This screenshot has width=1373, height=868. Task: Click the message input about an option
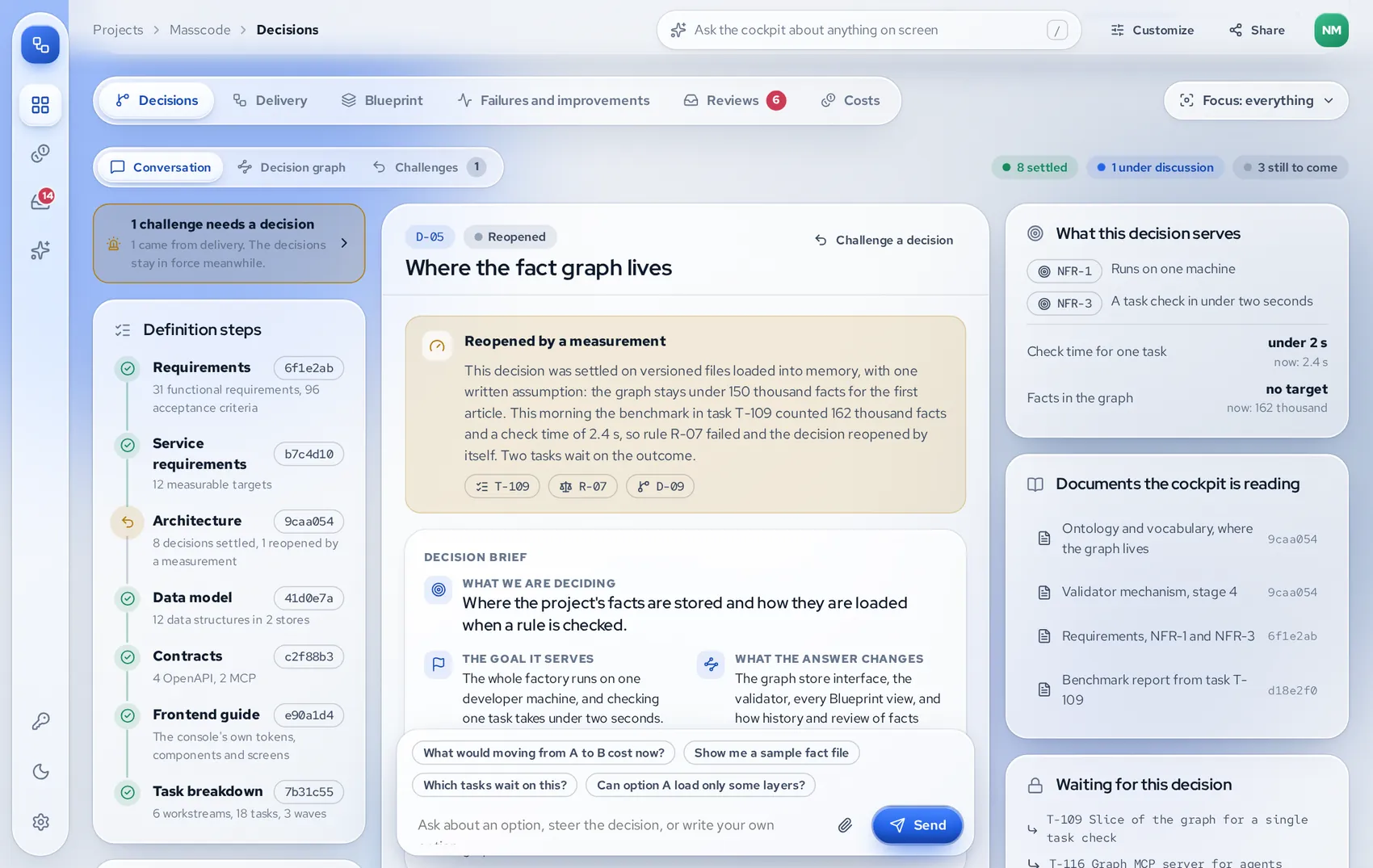tap(618, 825)
